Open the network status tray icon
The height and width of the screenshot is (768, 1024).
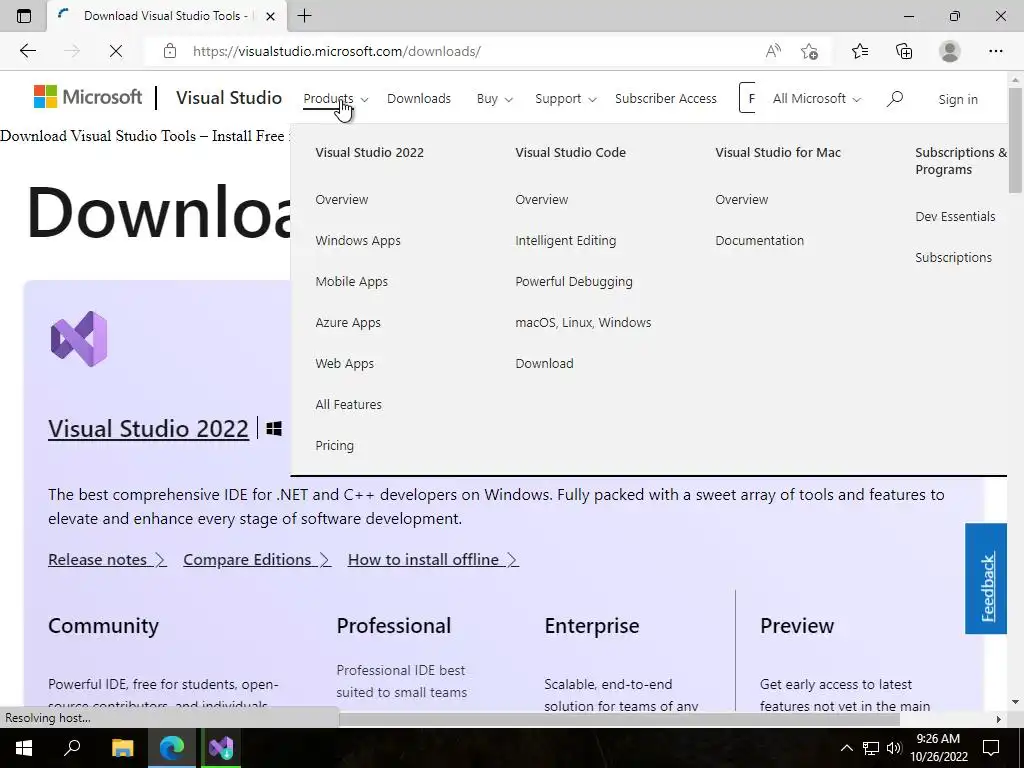(871, 748)
